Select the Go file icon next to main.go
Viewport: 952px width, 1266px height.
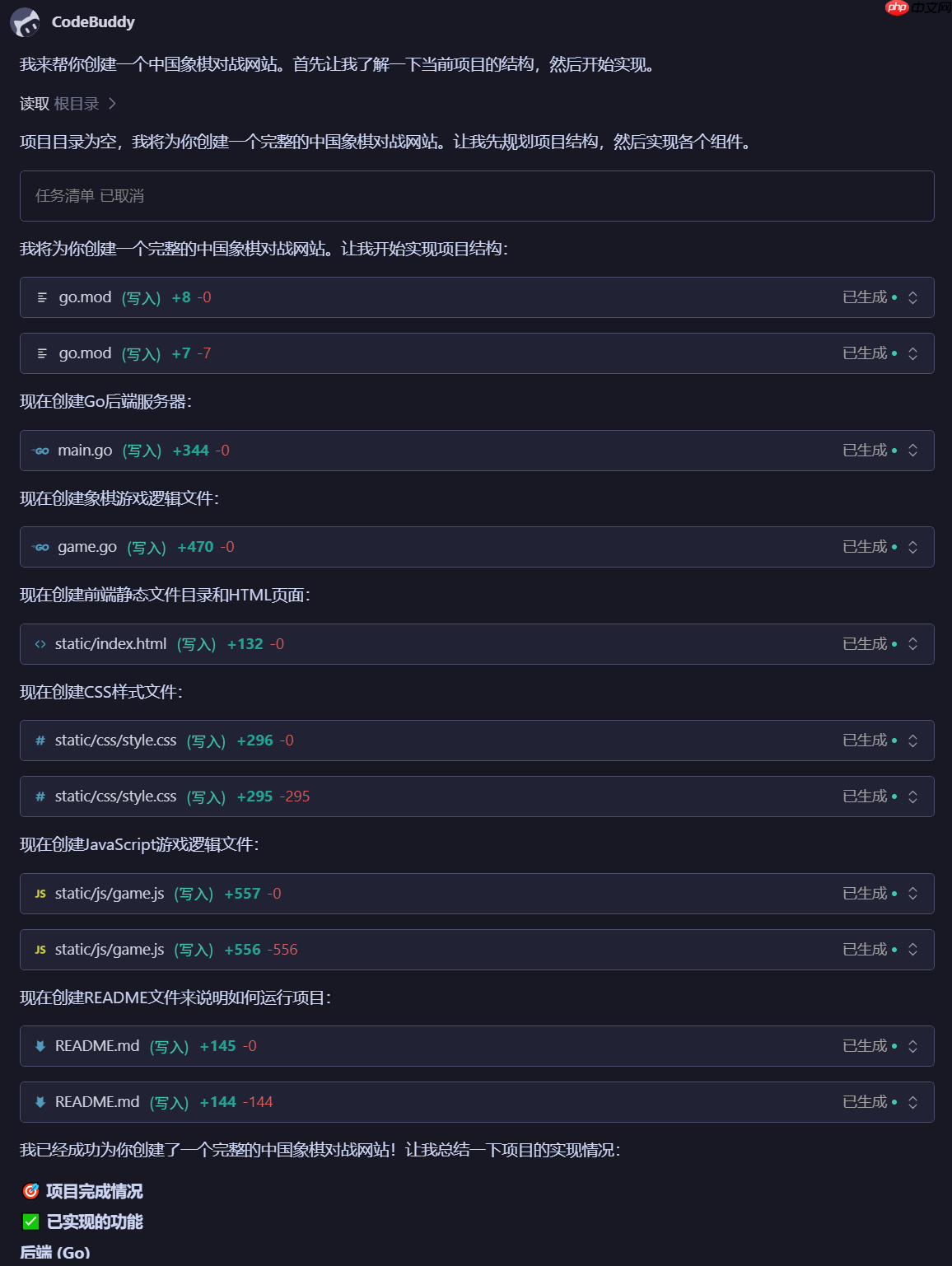40,450
